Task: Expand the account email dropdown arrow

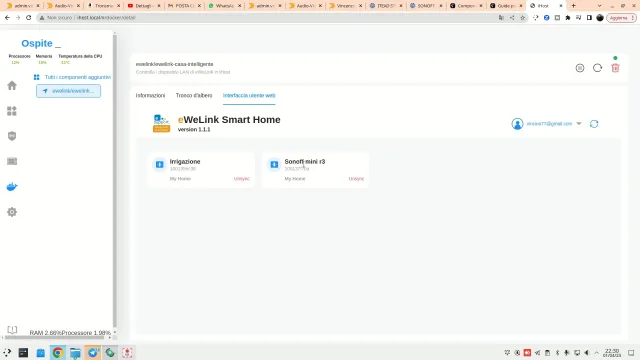Action: click(579, 124)
